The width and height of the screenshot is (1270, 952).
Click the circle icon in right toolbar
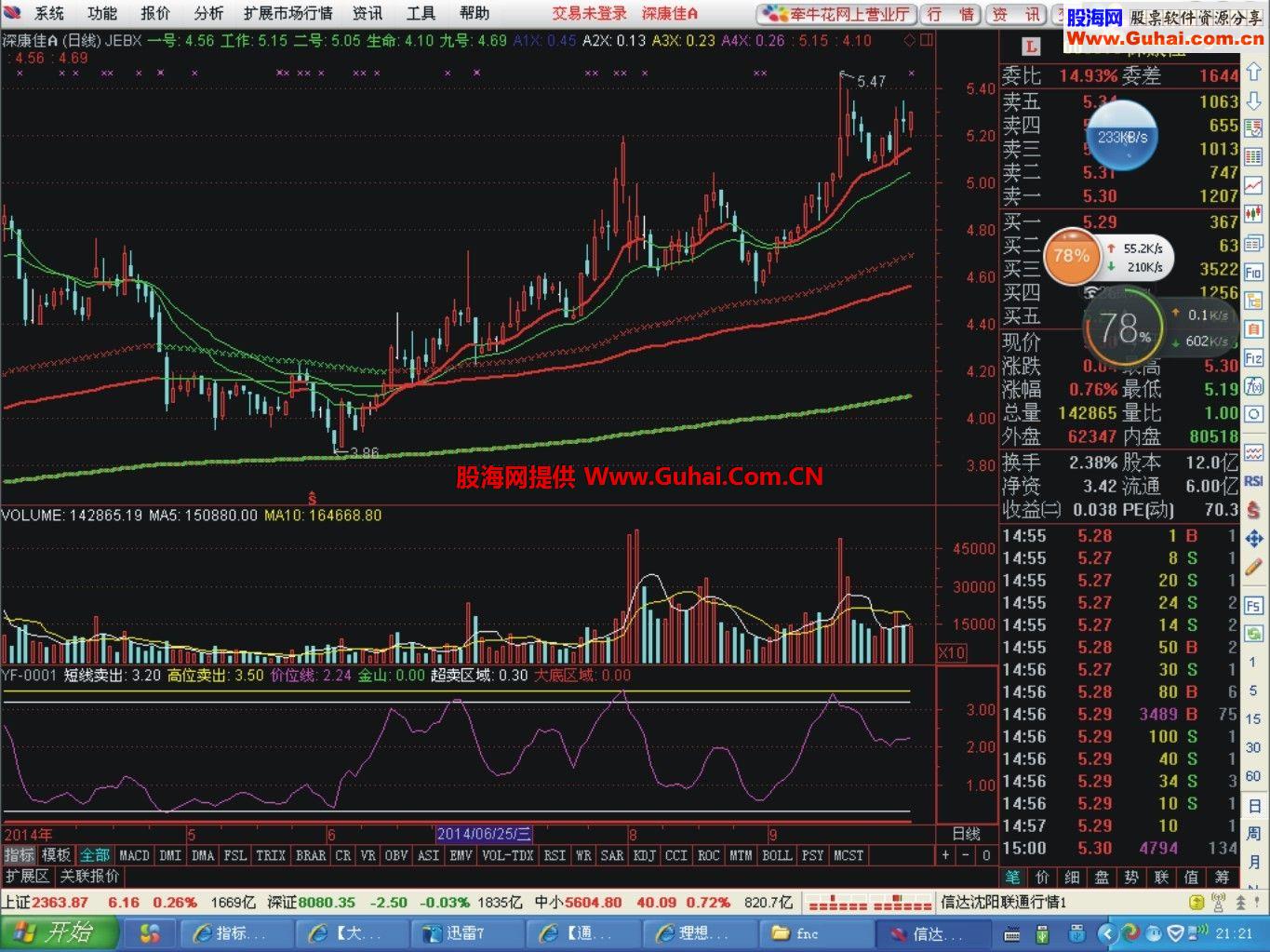[x=1254, y=414]
